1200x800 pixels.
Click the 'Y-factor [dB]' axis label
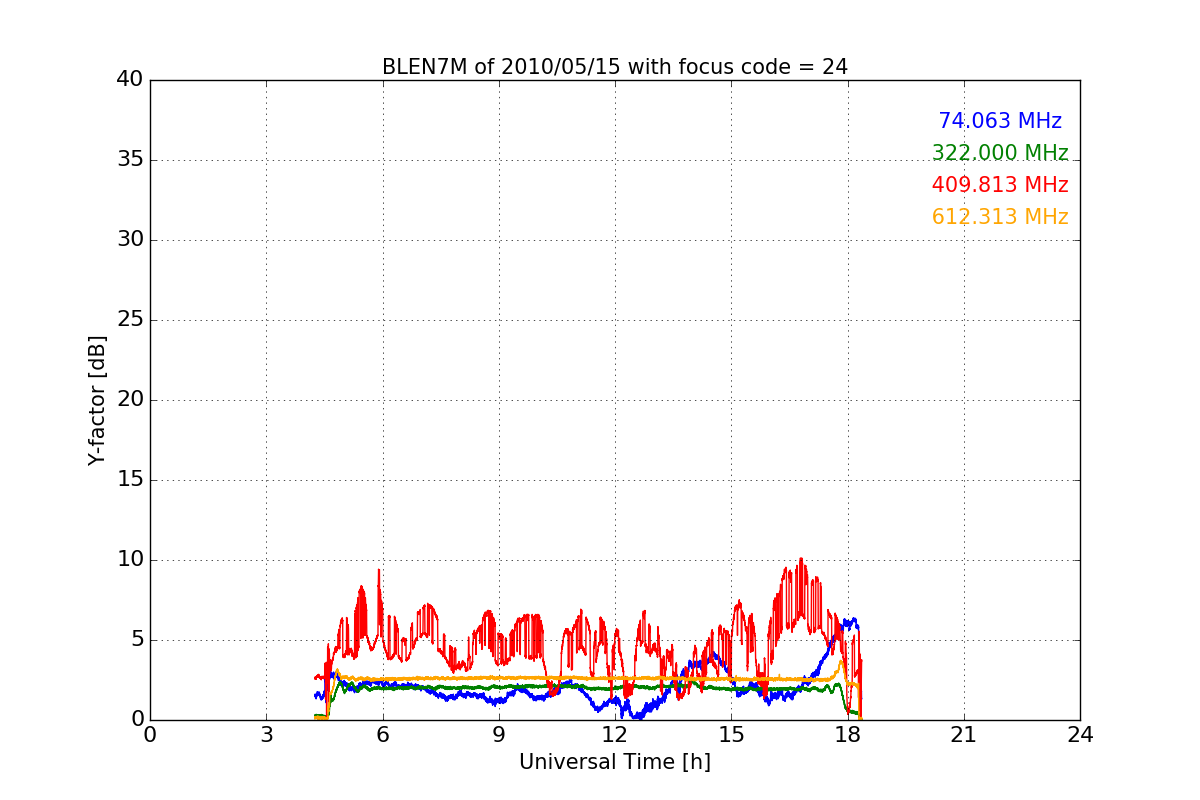[x=97, y=400]
